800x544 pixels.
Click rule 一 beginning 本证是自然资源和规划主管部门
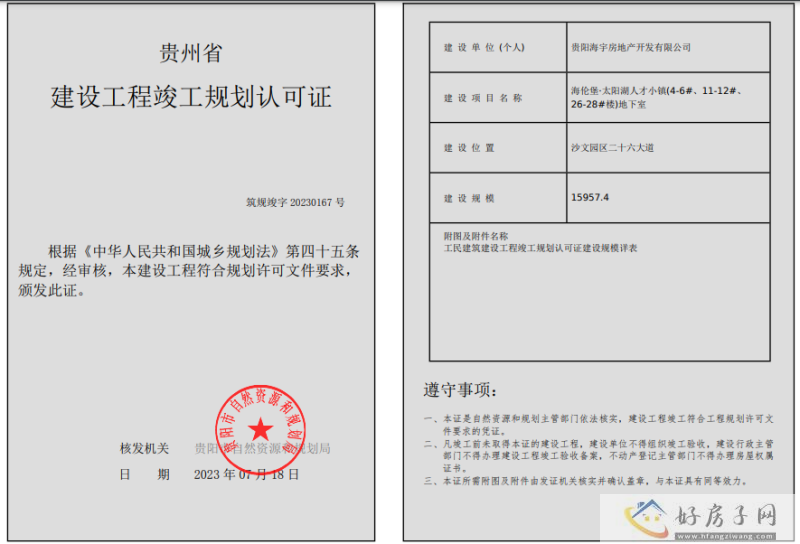(x=598, y=425)
